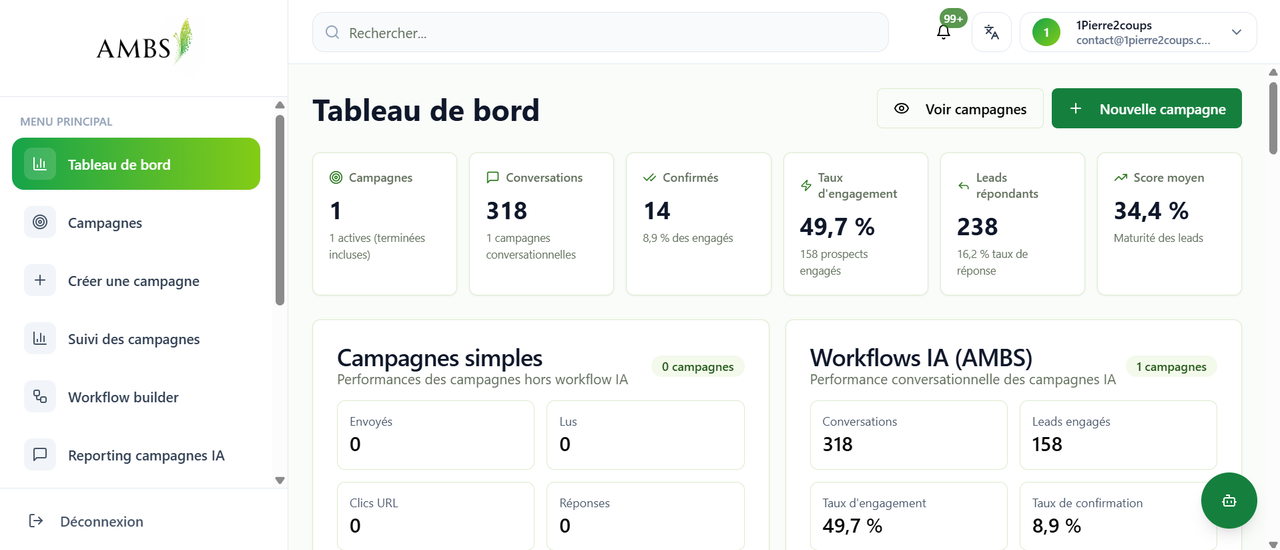Click the main page scroll-up arrow
Image resolution: width=1280 pixels, height=550 pixels.
point(1273,72)
